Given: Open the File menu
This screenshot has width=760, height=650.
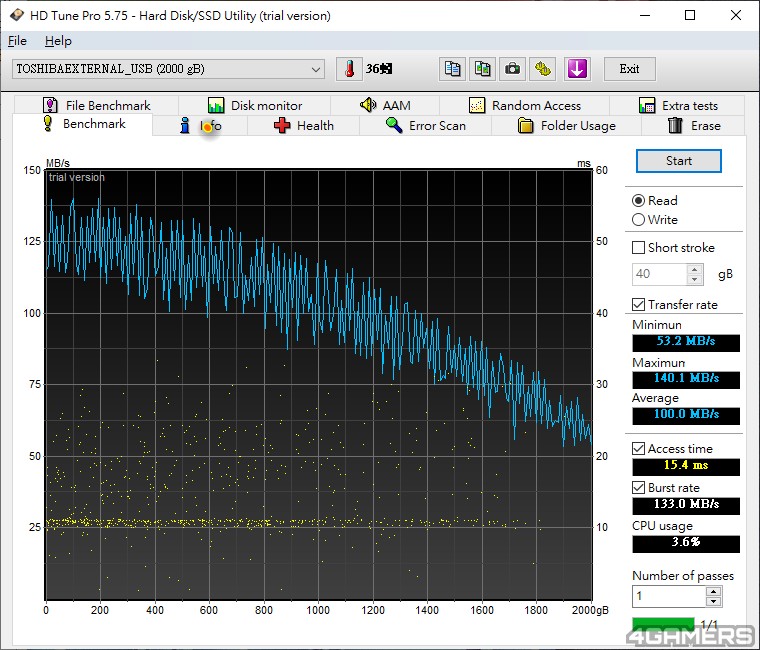Looking at the screenshot, I should coord(17,41).
